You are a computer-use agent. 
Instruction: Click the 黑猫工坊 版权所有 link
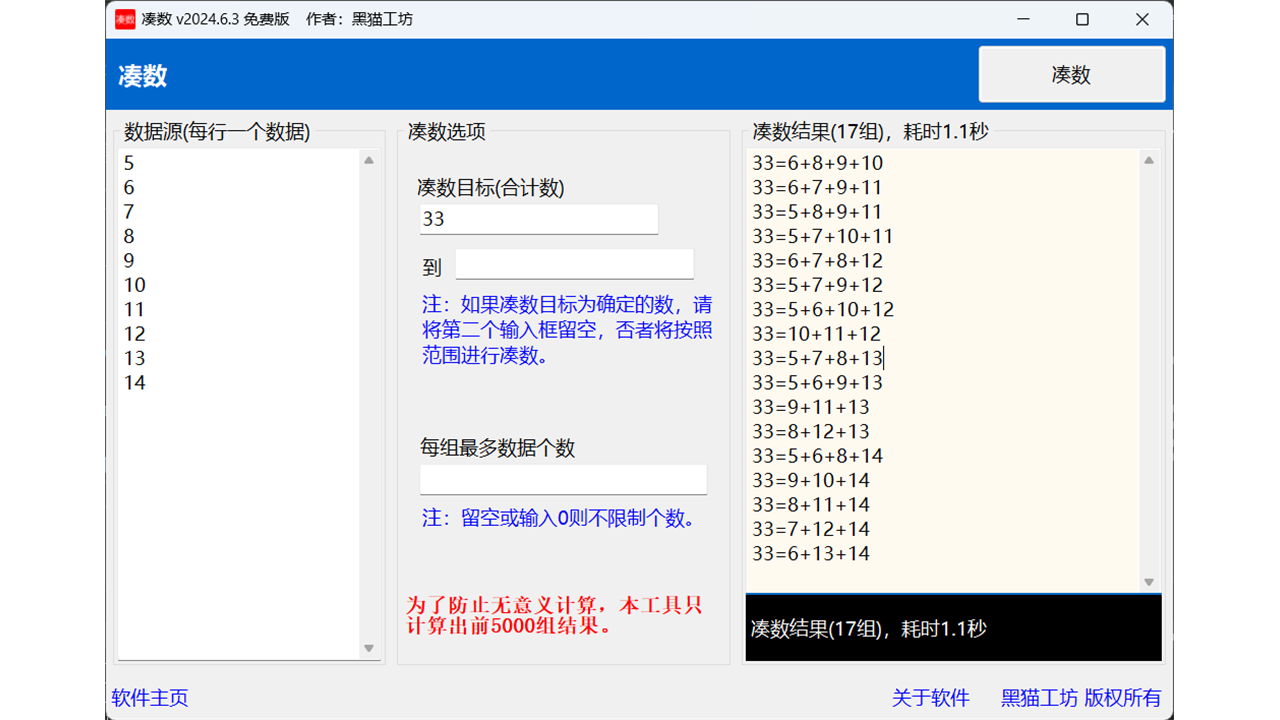pyautogui.click(x=1081, y=698)
